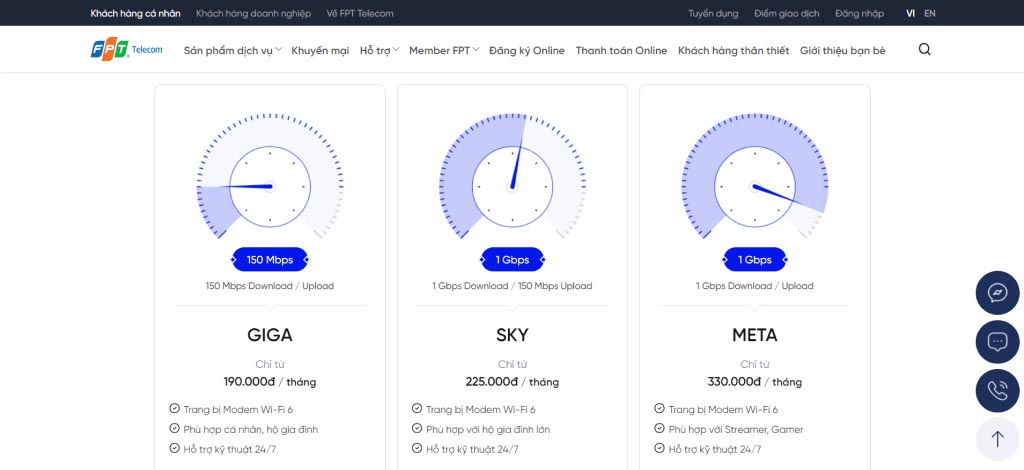Screen dimensions: 1024x470
Task: Open Về FPT Telecom link
Action: pyautogui.click(x=360, y=13)
